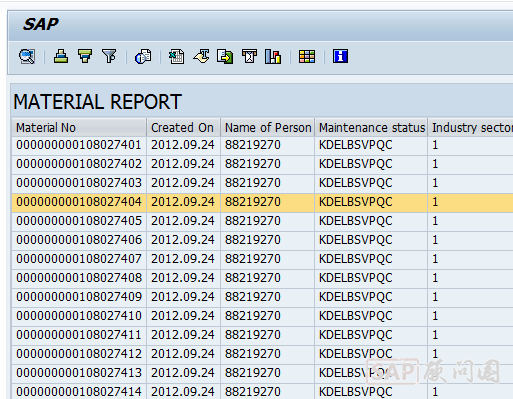Click person 88219270 in row 108027411

click(267, 335)
